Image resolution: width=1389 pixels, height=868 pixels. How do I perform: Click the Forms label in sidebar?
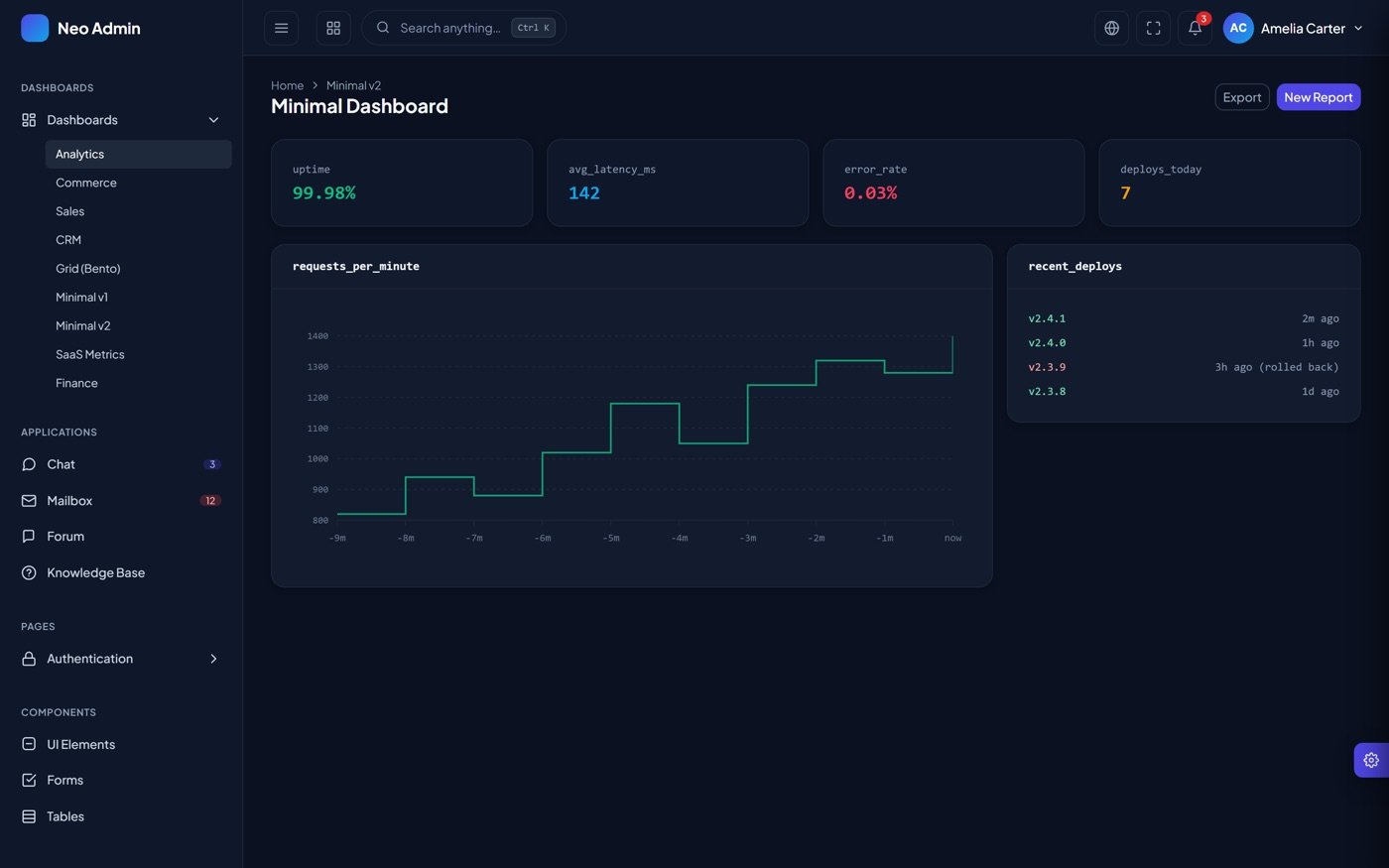(65, 780)
